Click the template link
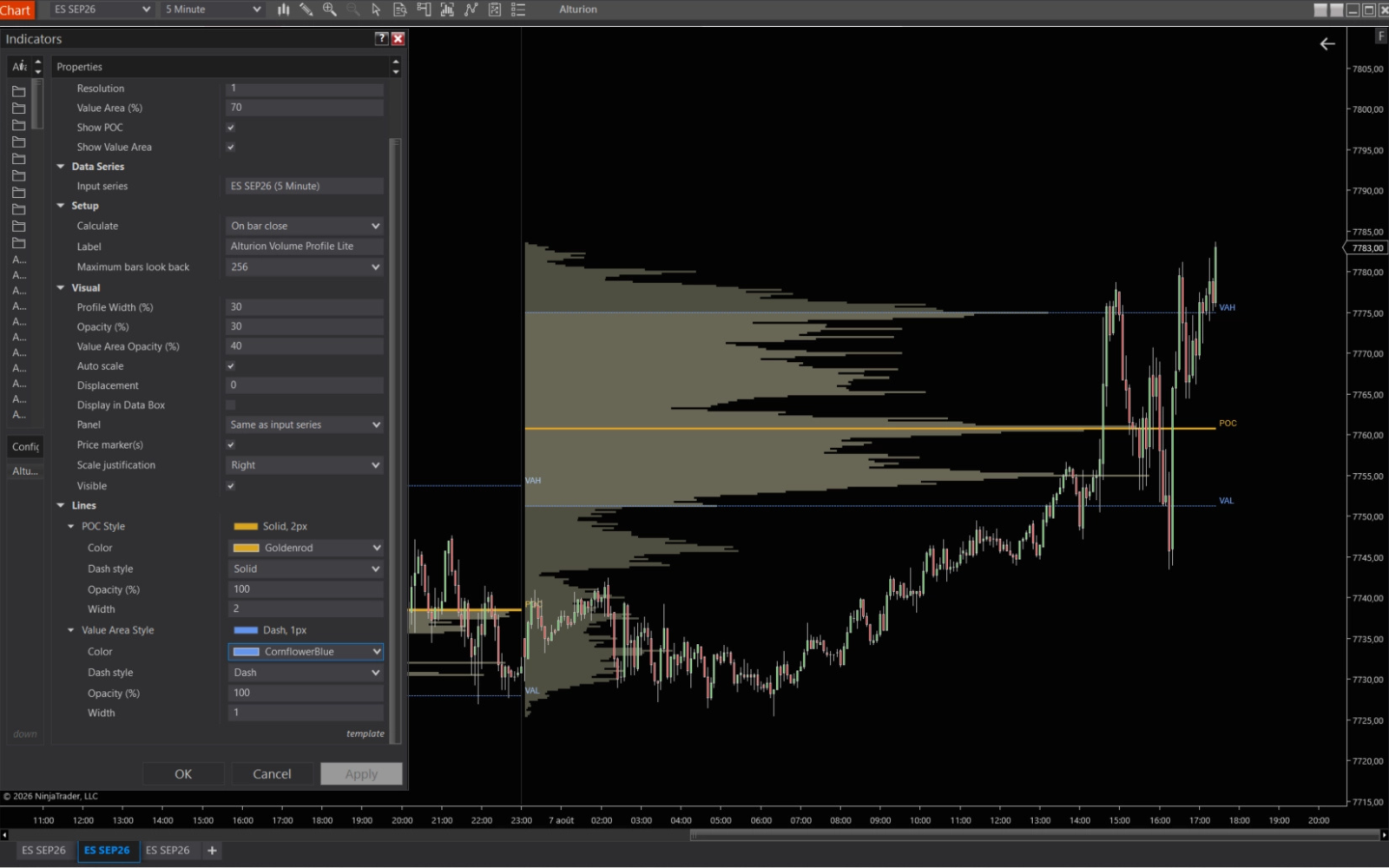 tap(365, 734)
